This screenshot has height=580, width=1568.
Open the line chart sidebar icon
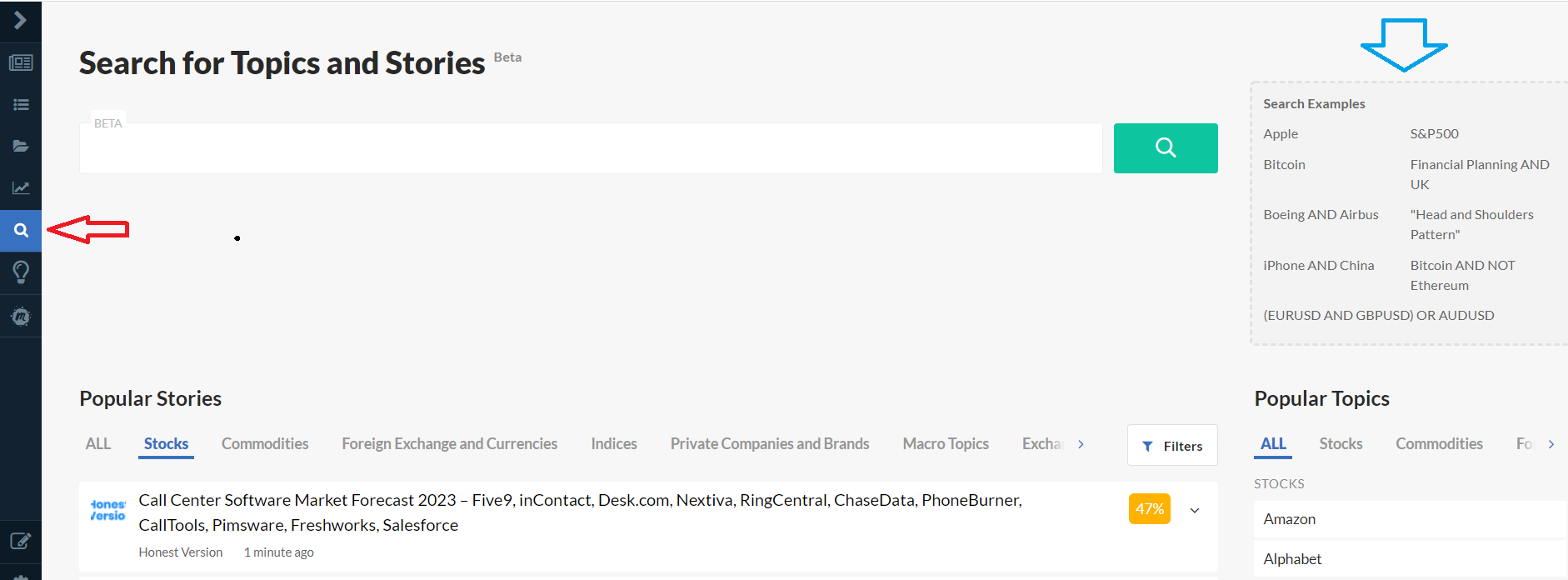coord(20,187)
